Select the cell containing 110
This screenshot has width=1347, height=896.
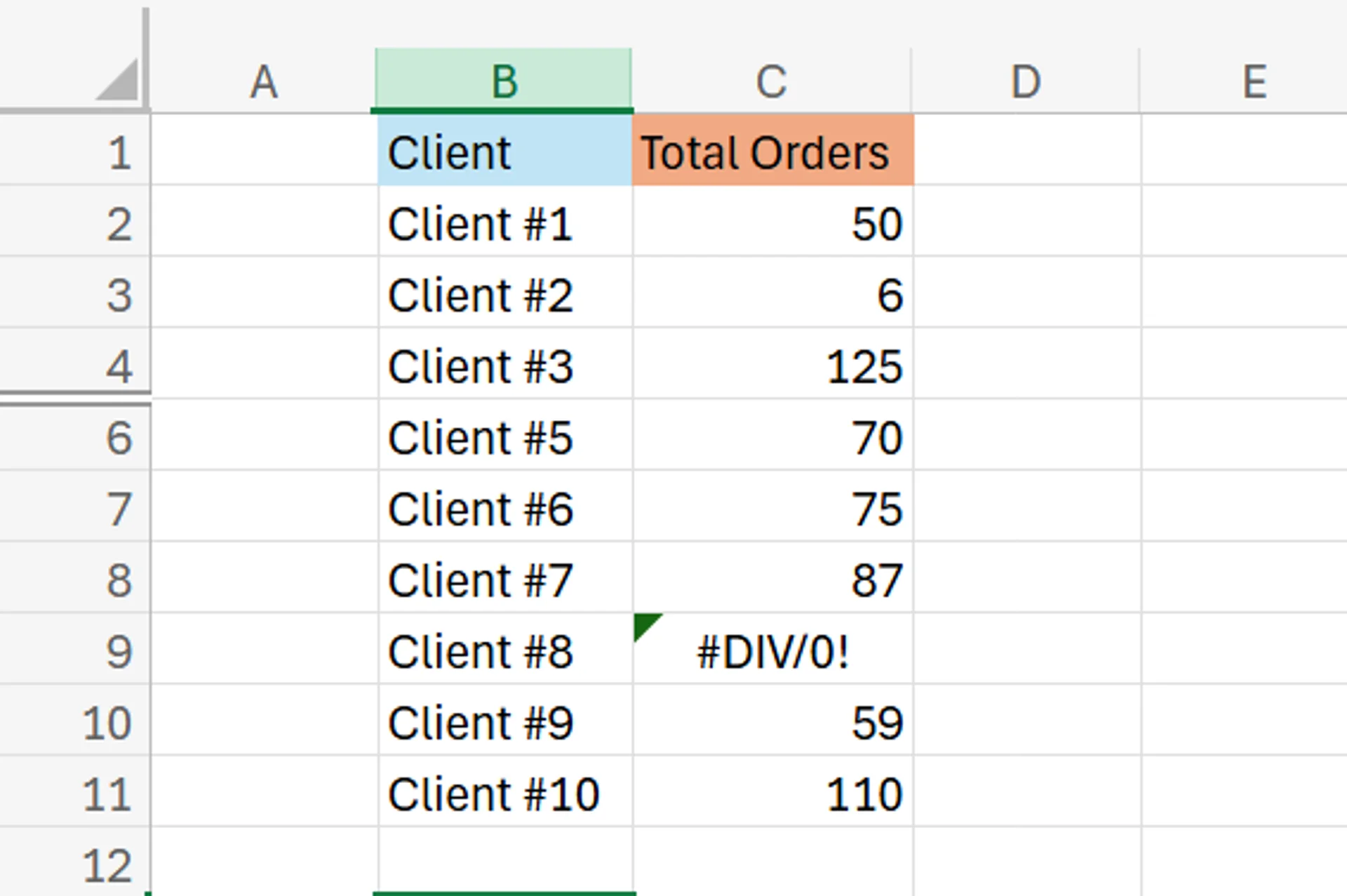(x=772, y=794)
